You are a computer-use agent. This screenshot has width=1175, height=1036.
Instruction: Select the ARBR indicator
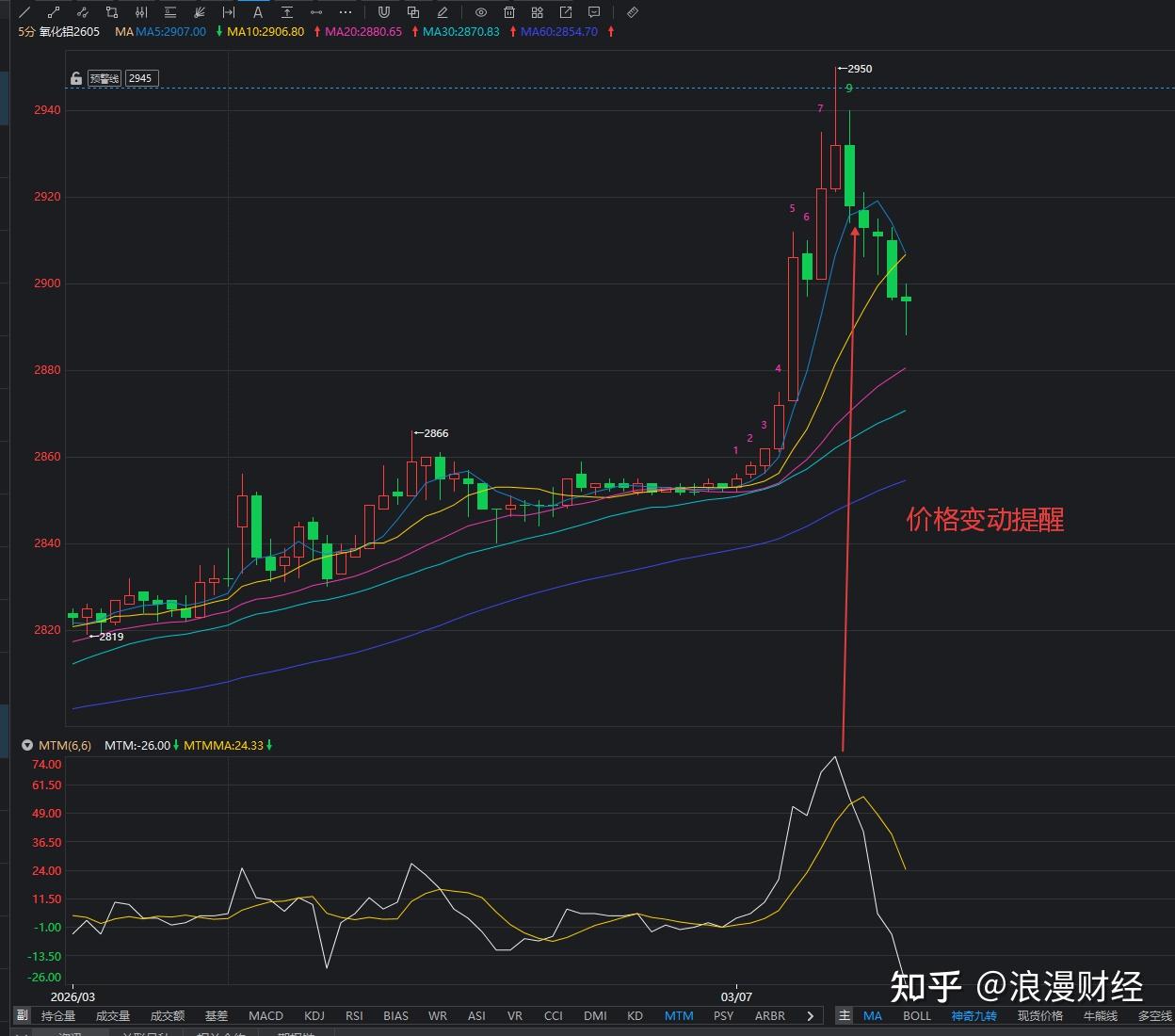[x=770, y=1015]
